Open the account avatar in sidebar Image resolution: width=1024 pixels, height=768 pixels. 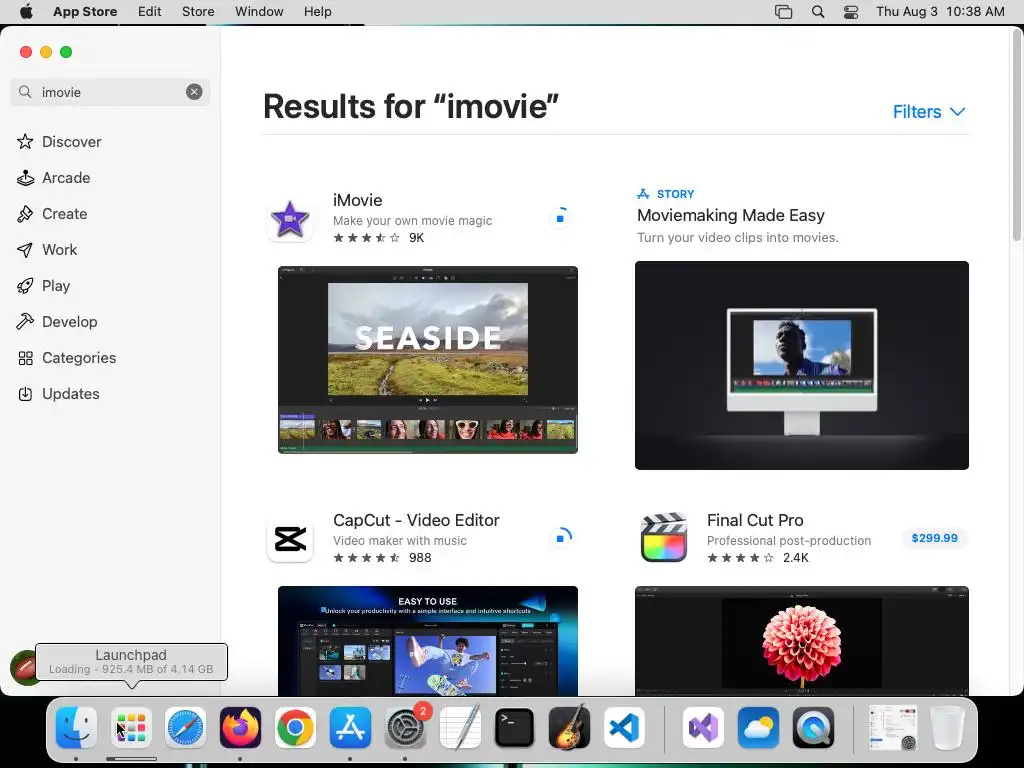(22, 667)
